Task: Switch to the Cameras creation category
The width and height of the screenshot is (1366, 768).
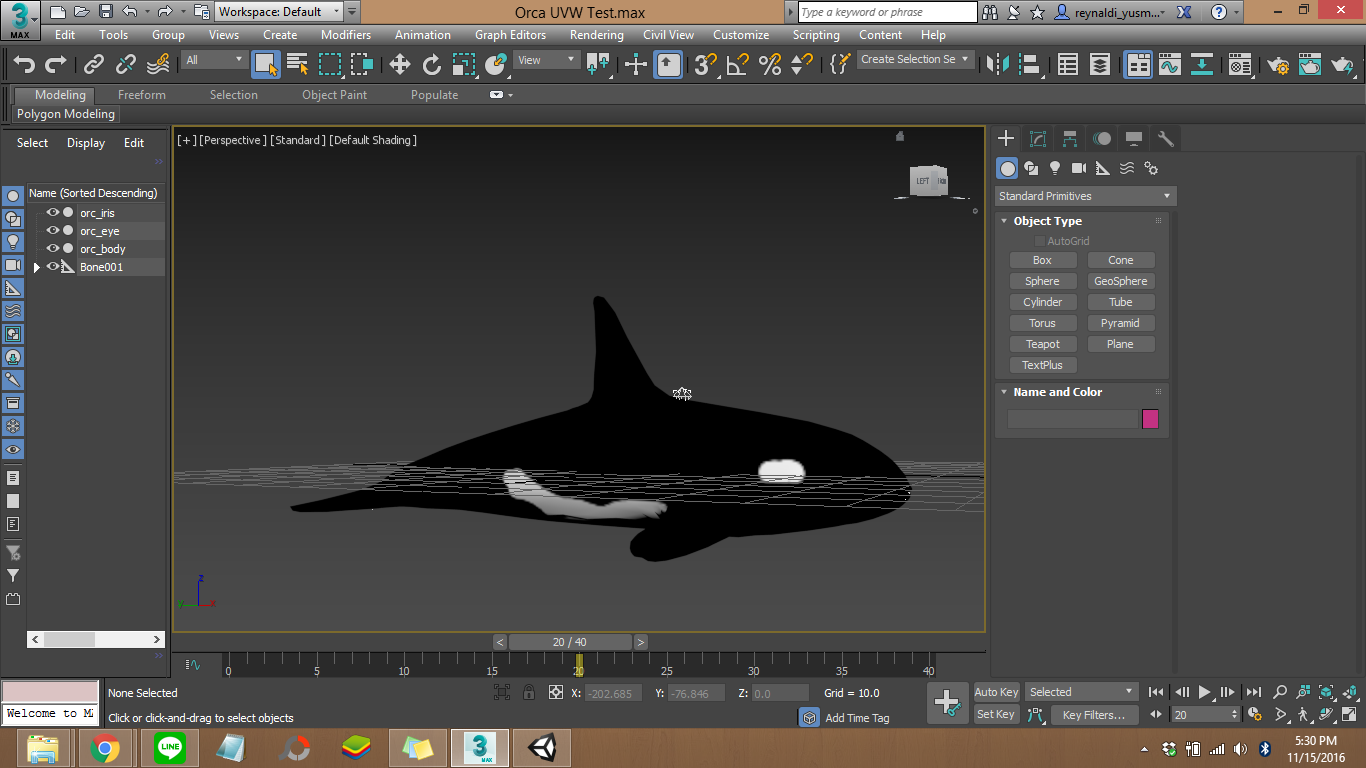Action: [1079, 168]
